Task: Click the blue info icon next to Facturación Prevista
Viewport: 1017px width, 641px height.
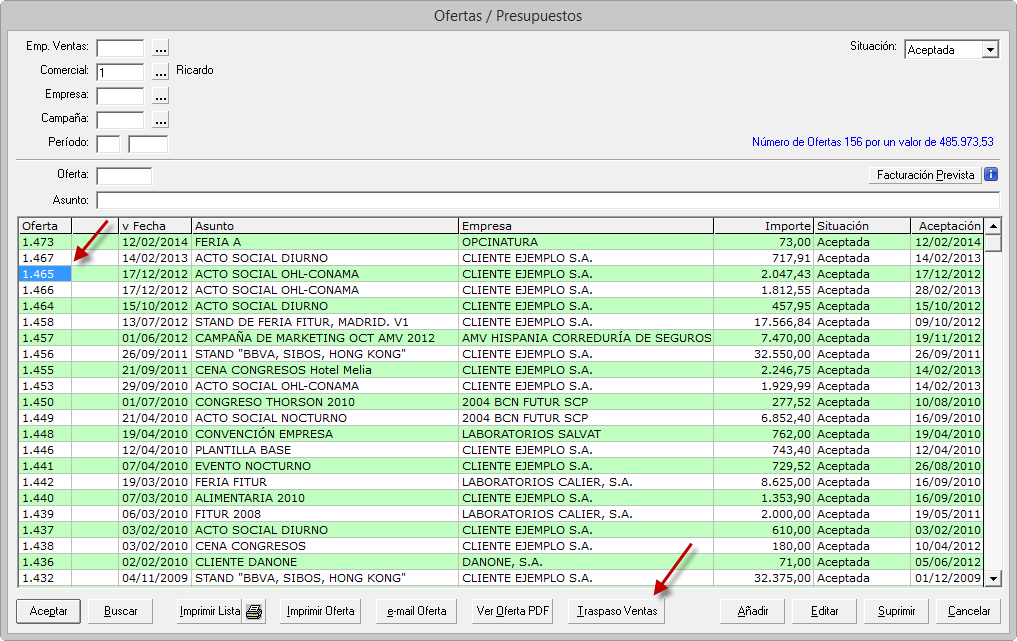Action: click(991, 175)
